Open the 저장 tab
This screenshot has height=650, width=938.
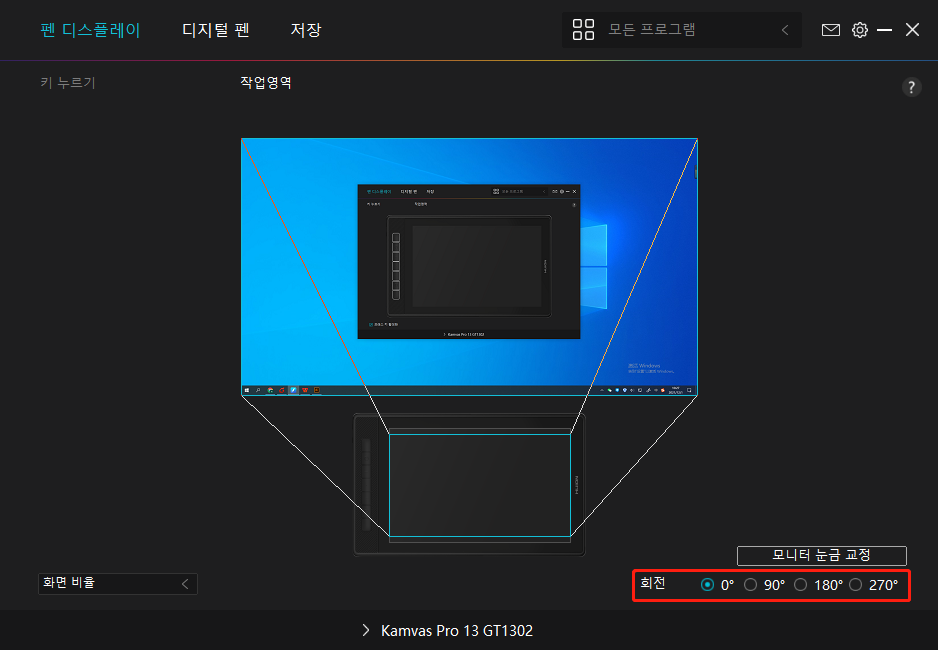(306, 30)
